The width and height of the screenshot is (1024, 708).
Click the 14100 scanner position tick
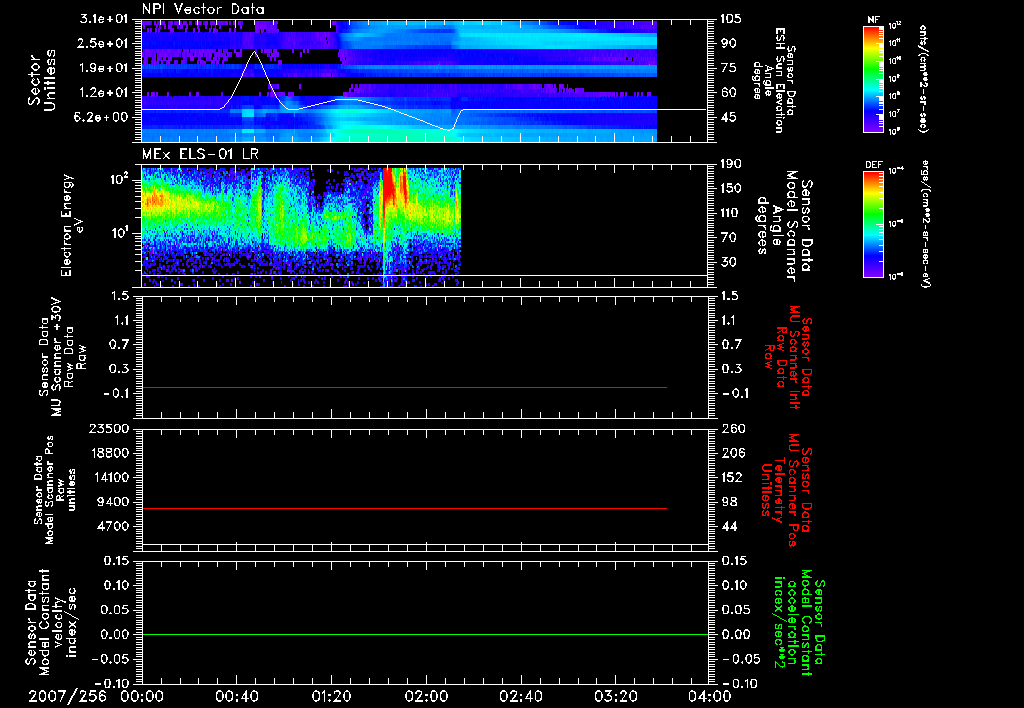tap(109, 477)
